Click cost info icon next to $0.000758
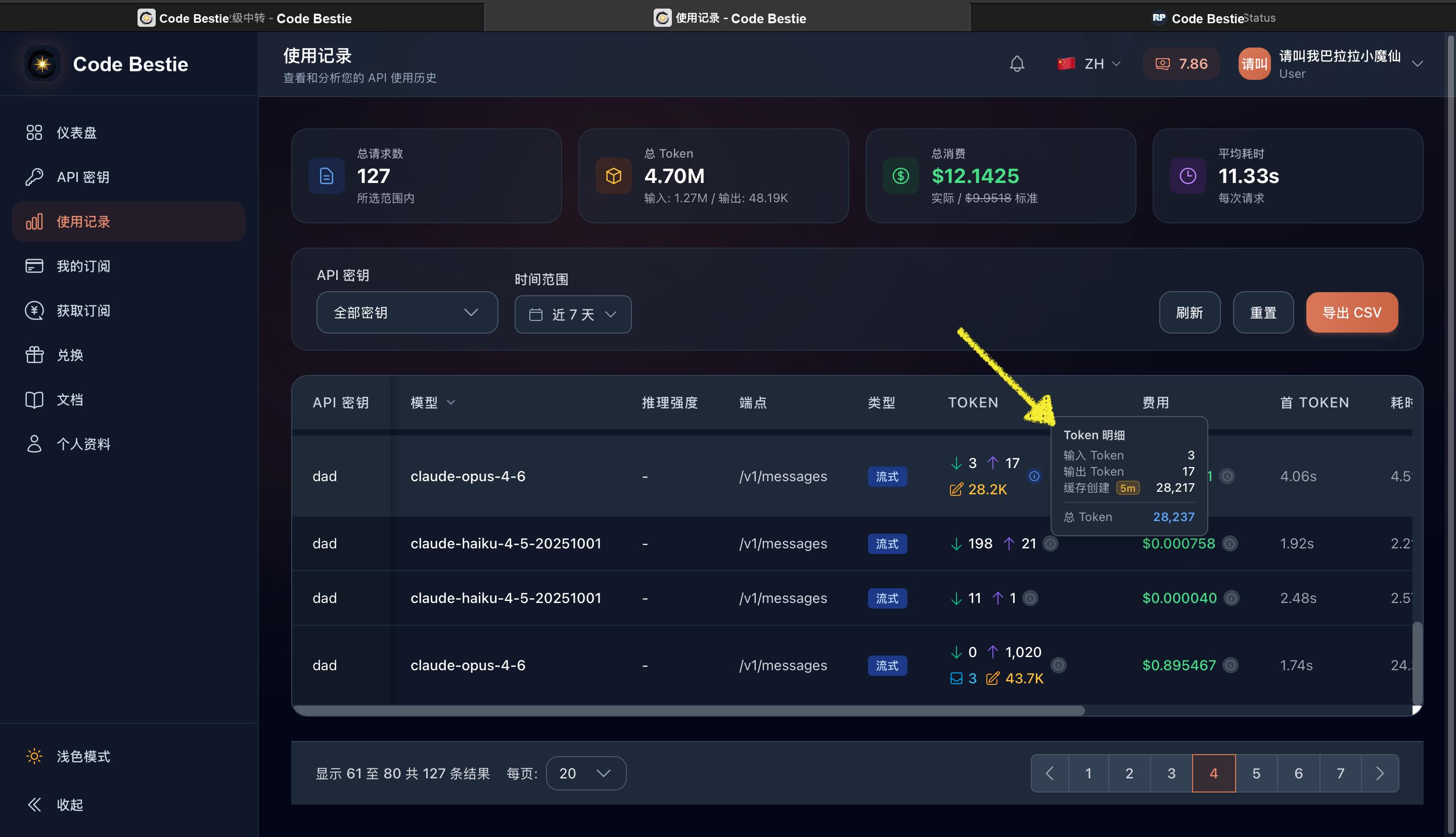This screenshot has width=1456, height=837. (x=1230, y=543)
